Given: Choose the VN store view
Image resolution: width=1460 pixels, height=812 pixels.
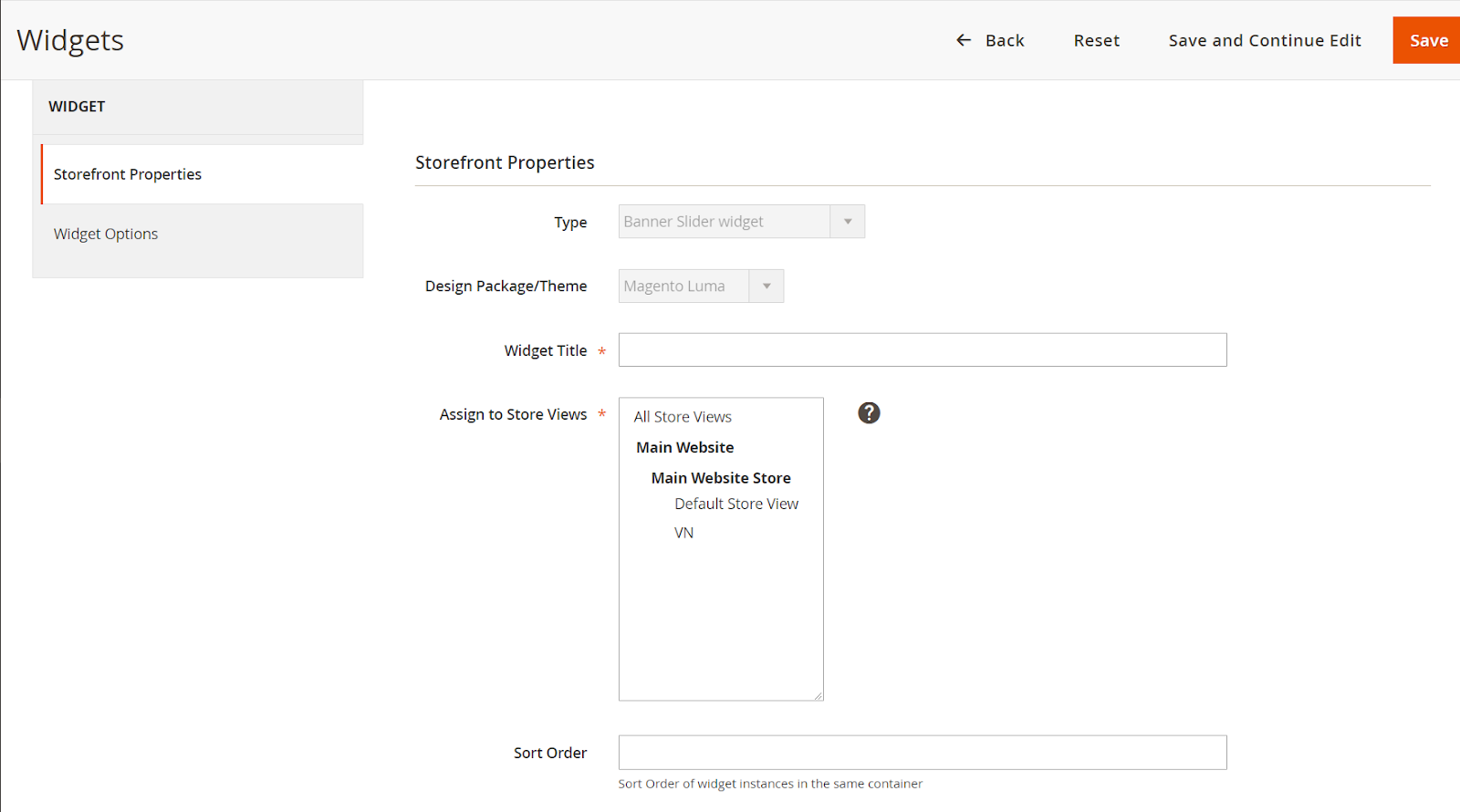Looking at the screenshot, I should tap(683, 533).
